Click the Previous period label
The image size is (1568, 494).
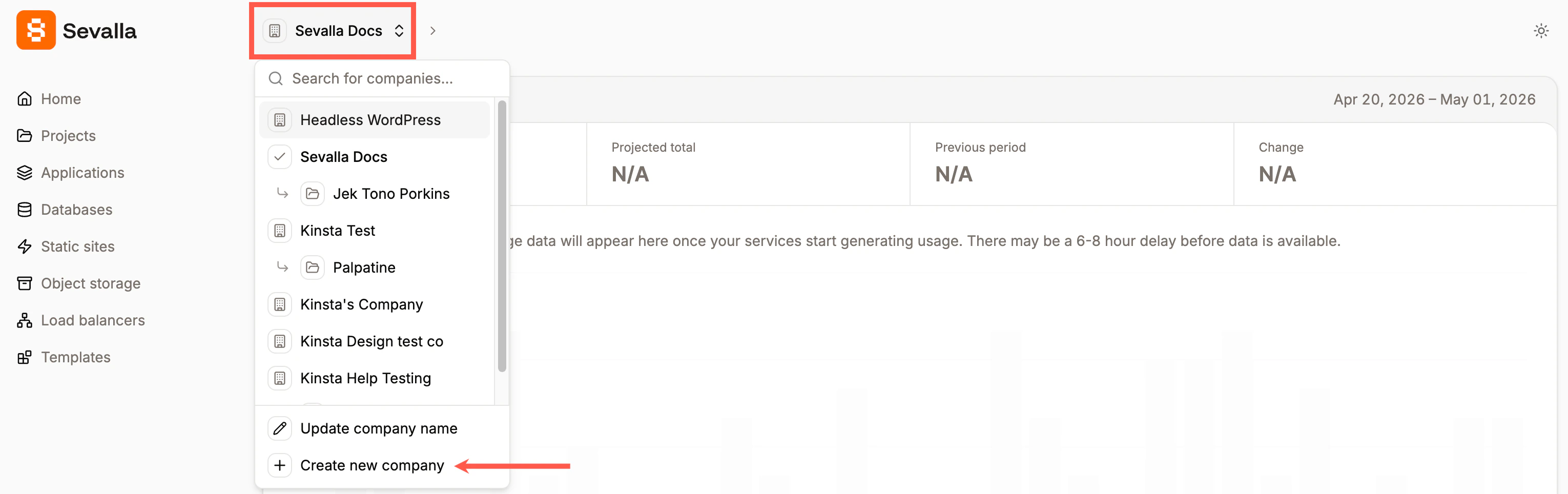click(980, 147)
